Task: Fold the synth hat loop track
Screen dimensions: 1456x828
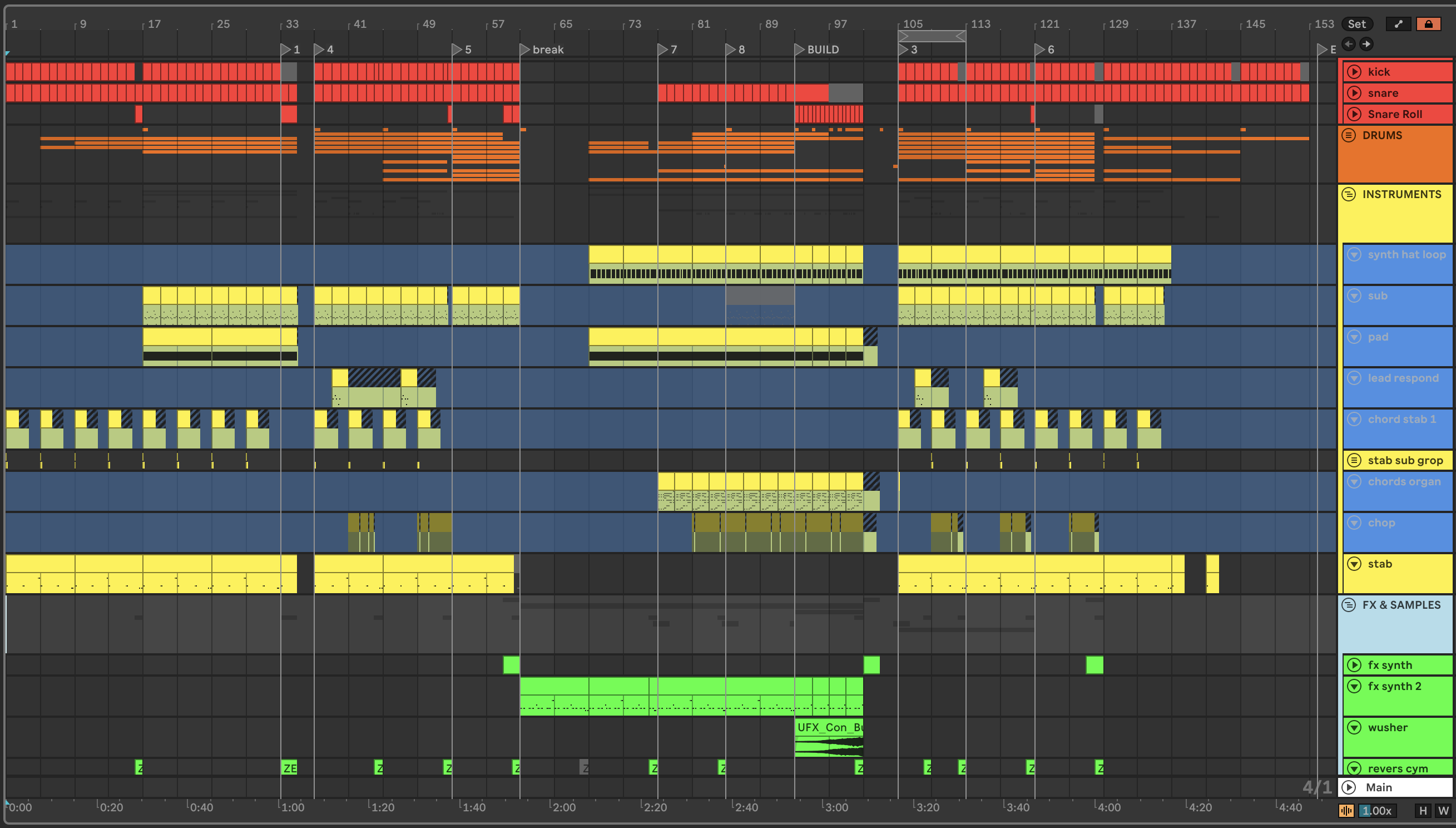Action: tap(1354, 254)
